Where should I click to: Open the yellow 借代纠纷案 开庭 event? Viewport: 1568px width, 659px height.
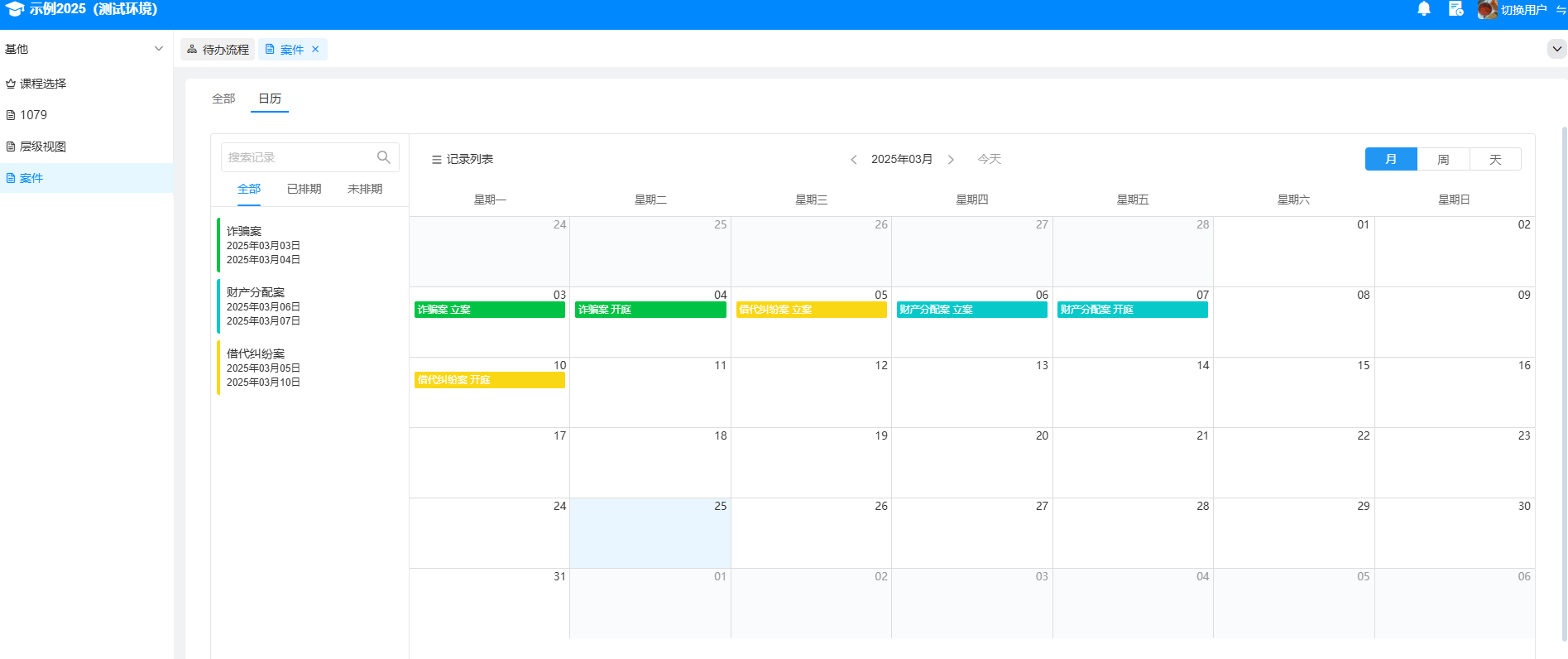tap(489, 380)
